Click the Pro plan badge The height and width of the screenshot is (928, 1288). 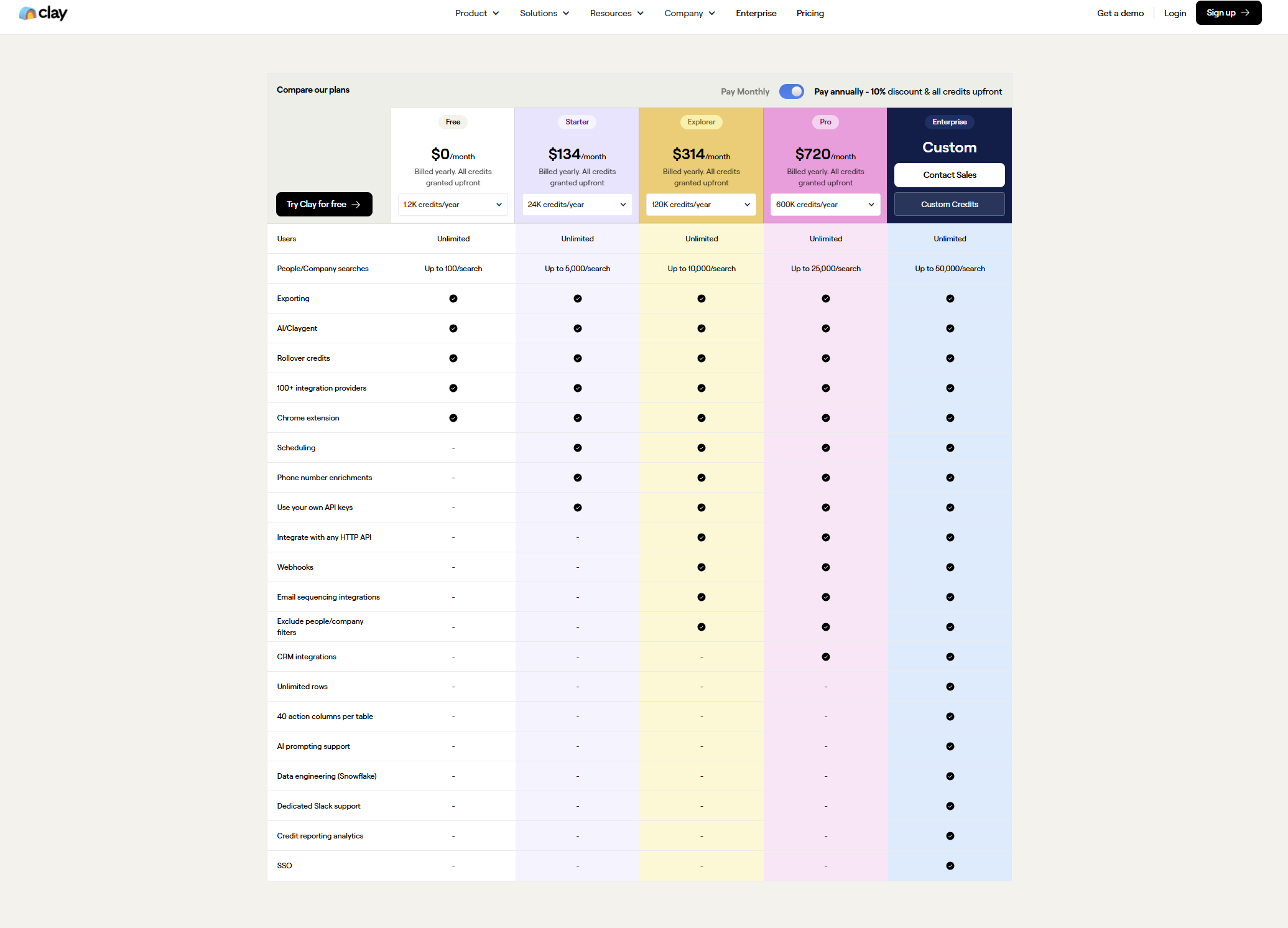[x=825, y=122]
